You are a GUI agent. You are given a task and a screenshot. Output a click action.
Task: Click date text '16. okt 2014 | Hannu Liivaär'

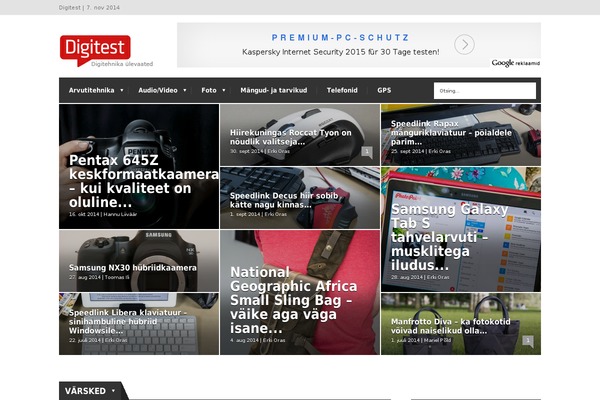click(x=103, y=214)
